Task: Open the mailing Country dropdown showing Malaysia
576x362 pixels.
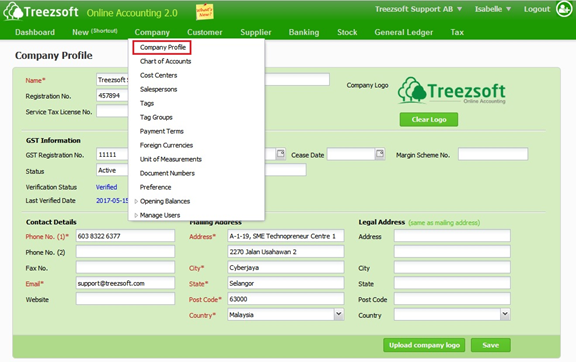Action: [x=339, y=315]
